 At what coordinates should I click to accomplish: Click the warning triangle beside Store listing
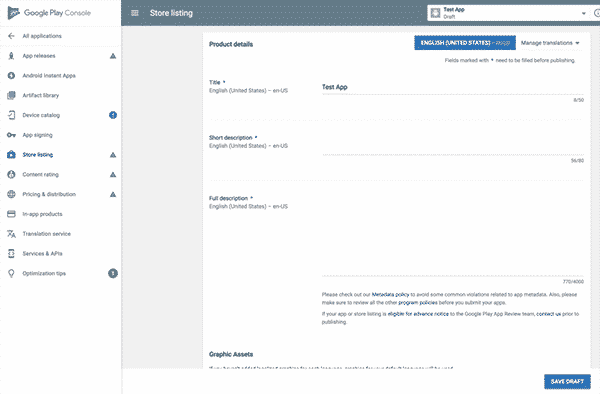pyautogui.click(x=113, y=155)
